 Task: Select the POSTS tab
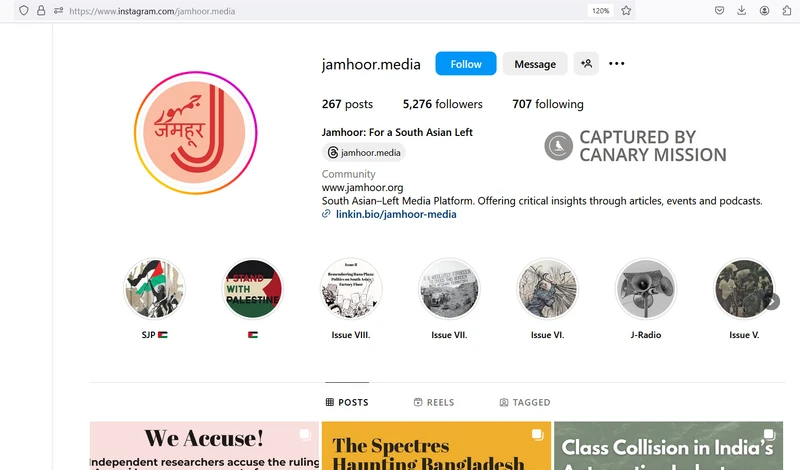[347, 402]
